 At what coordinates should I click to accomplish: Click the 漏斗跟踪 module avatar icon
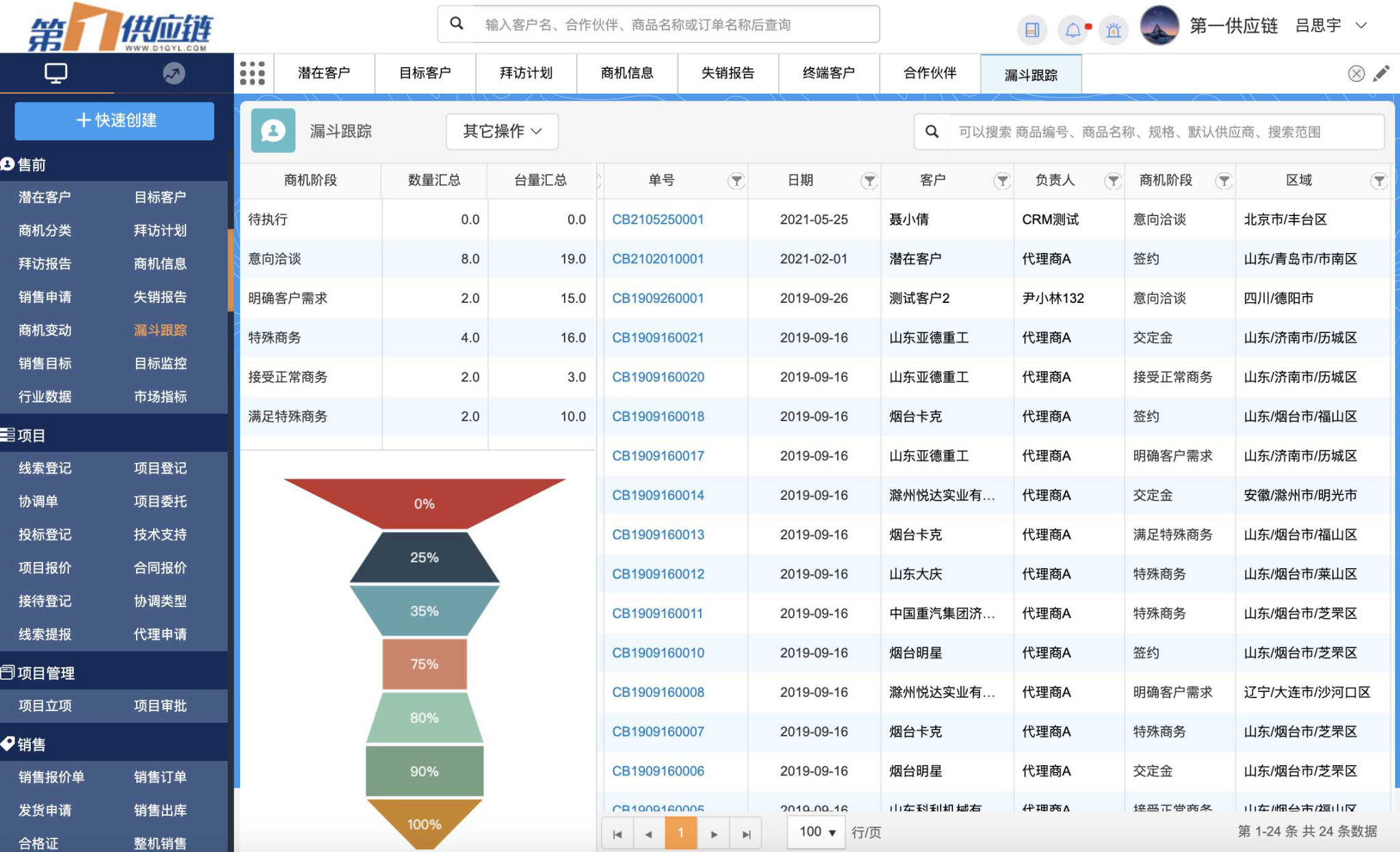click(x=273, y=131)
